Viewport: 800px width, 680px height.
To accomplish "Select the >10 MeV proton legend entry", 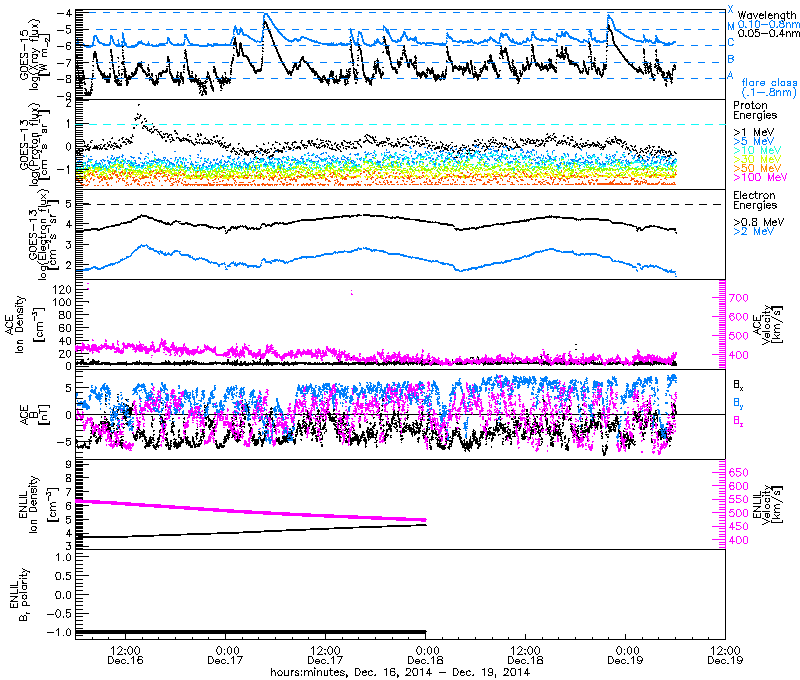I will click(x=757, y=150).
